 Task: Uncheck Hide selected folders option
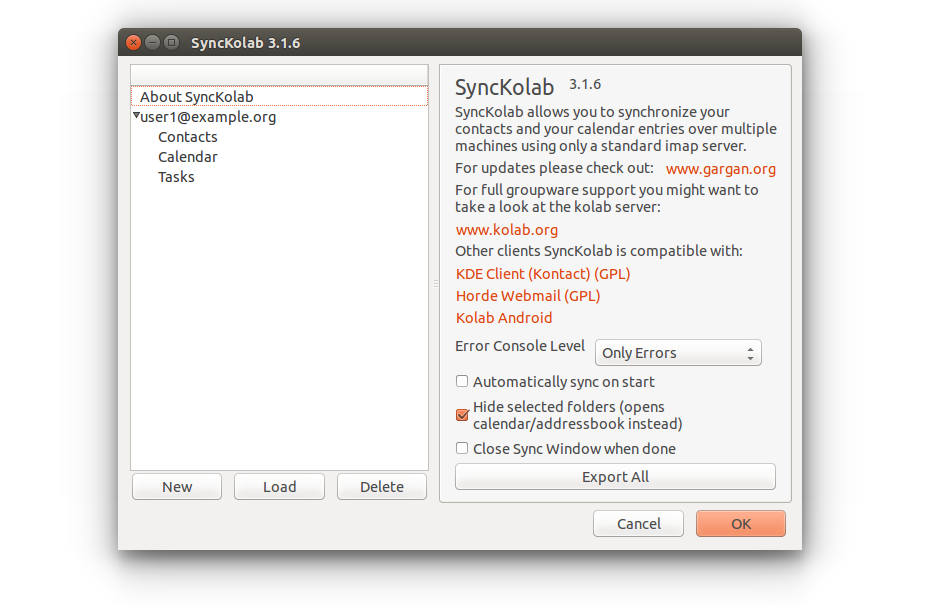pos(462,415)
